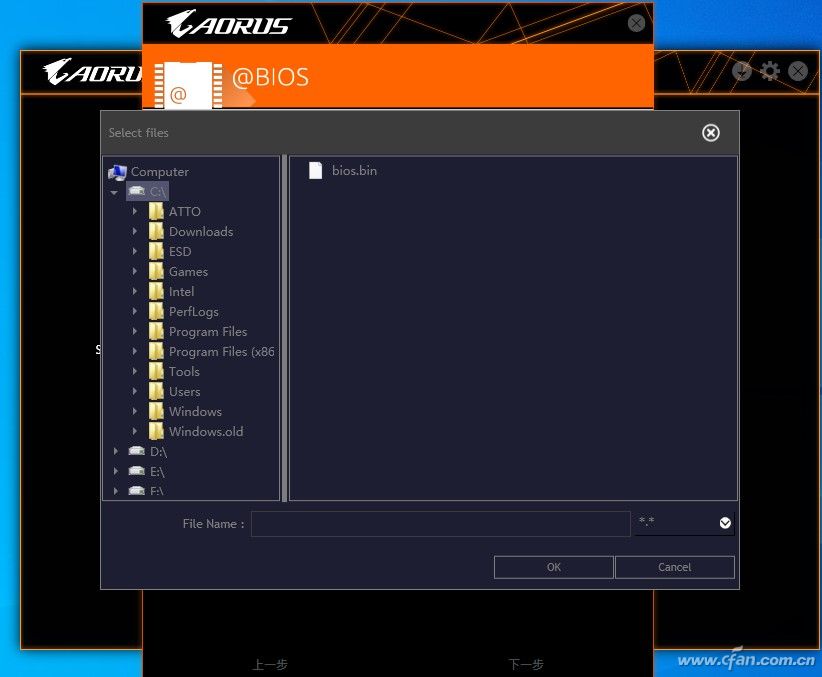822x677 pixels.
Task: Click the Downloads folder icon
Action: [156, 231]
